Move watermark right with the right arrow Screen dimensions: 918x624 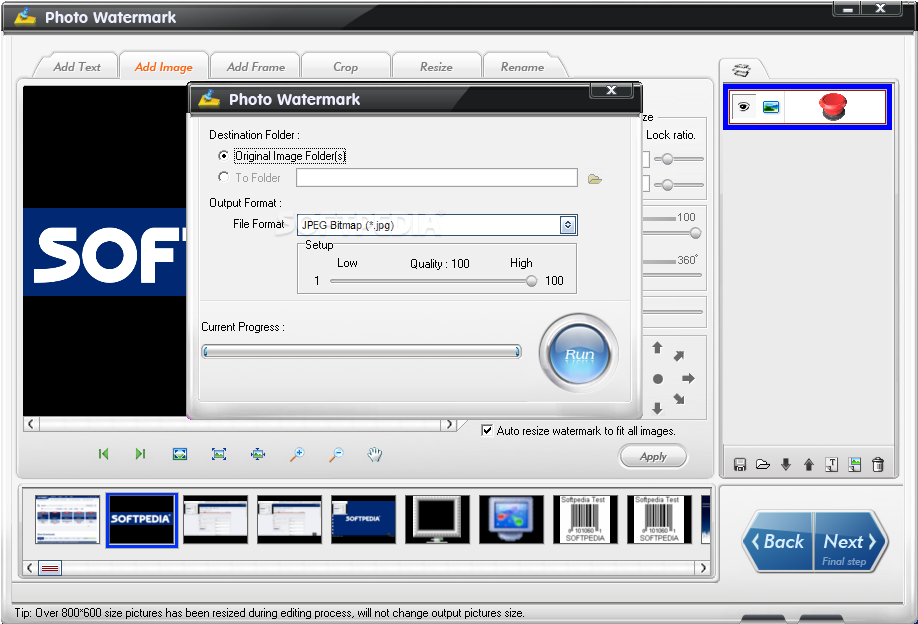tap(688, 378)
